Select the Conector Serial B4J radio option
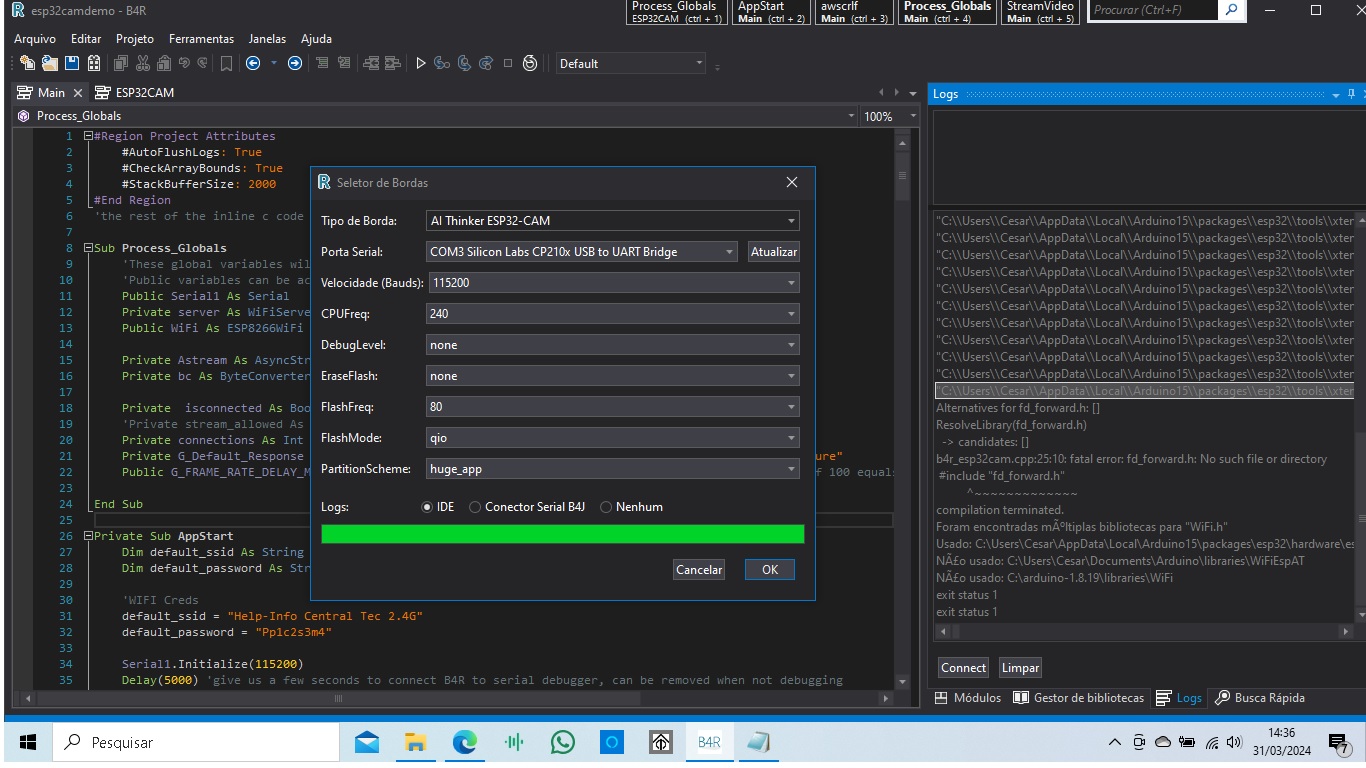1366x768 pixels. 475,507
